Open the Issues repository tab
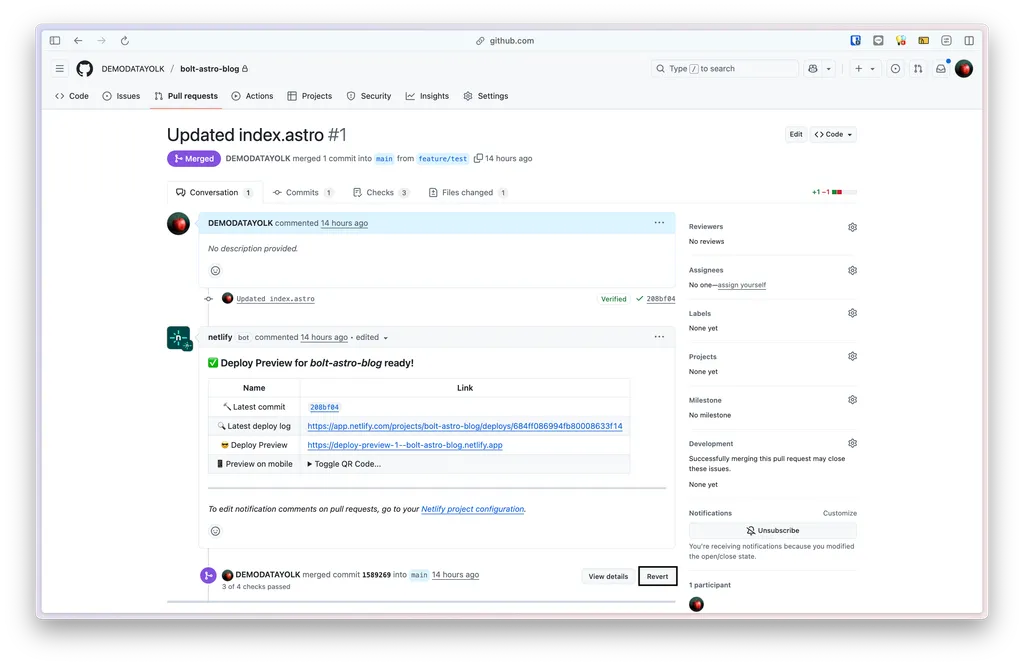This screenshot has width=1024, height=666. click(x=121, y=96)
